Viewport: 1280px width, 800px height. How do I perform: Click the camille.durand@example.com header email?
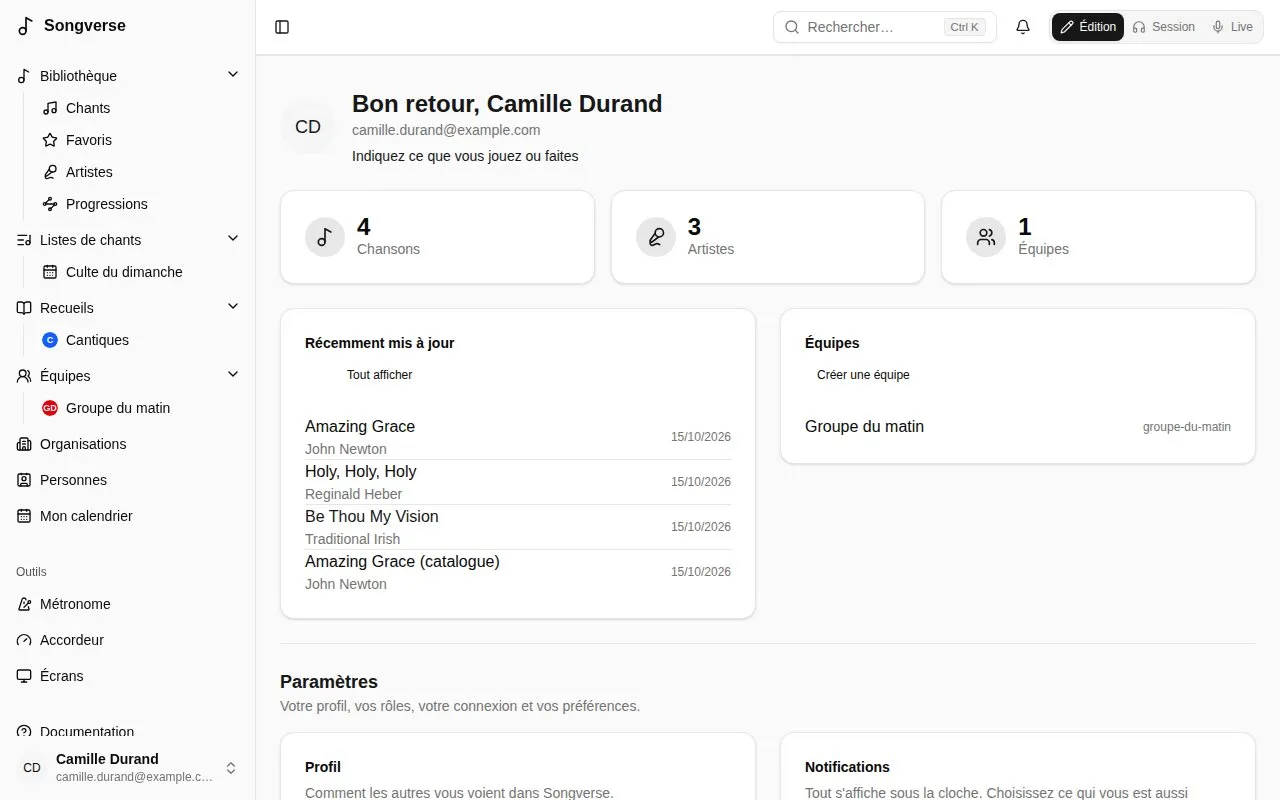pyautogui.click(x=446, y=130)
